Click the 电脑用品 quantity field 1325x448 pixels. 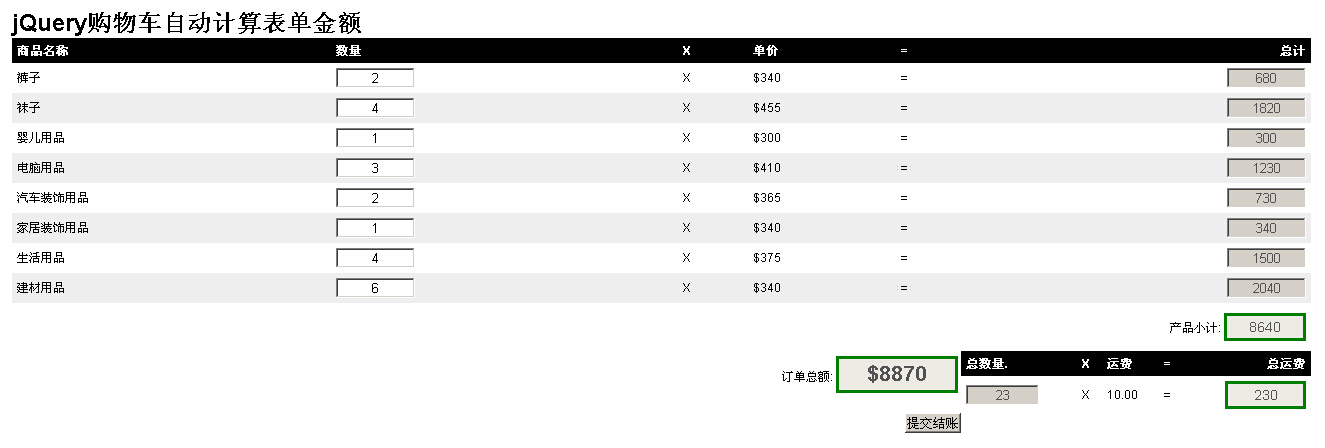coord(375,168)
